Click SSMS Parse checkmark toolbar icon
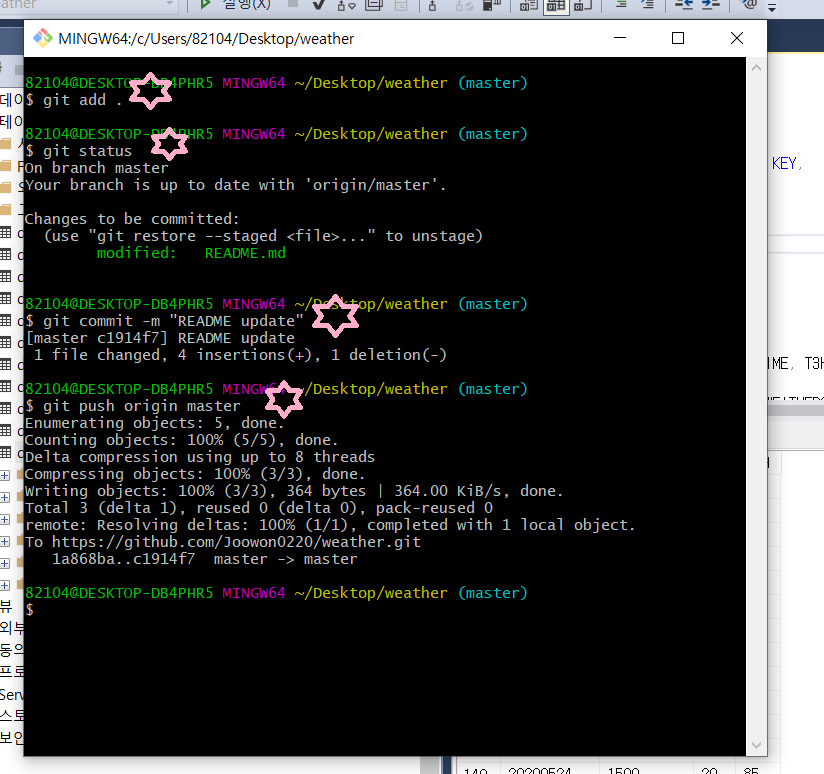 318,5
